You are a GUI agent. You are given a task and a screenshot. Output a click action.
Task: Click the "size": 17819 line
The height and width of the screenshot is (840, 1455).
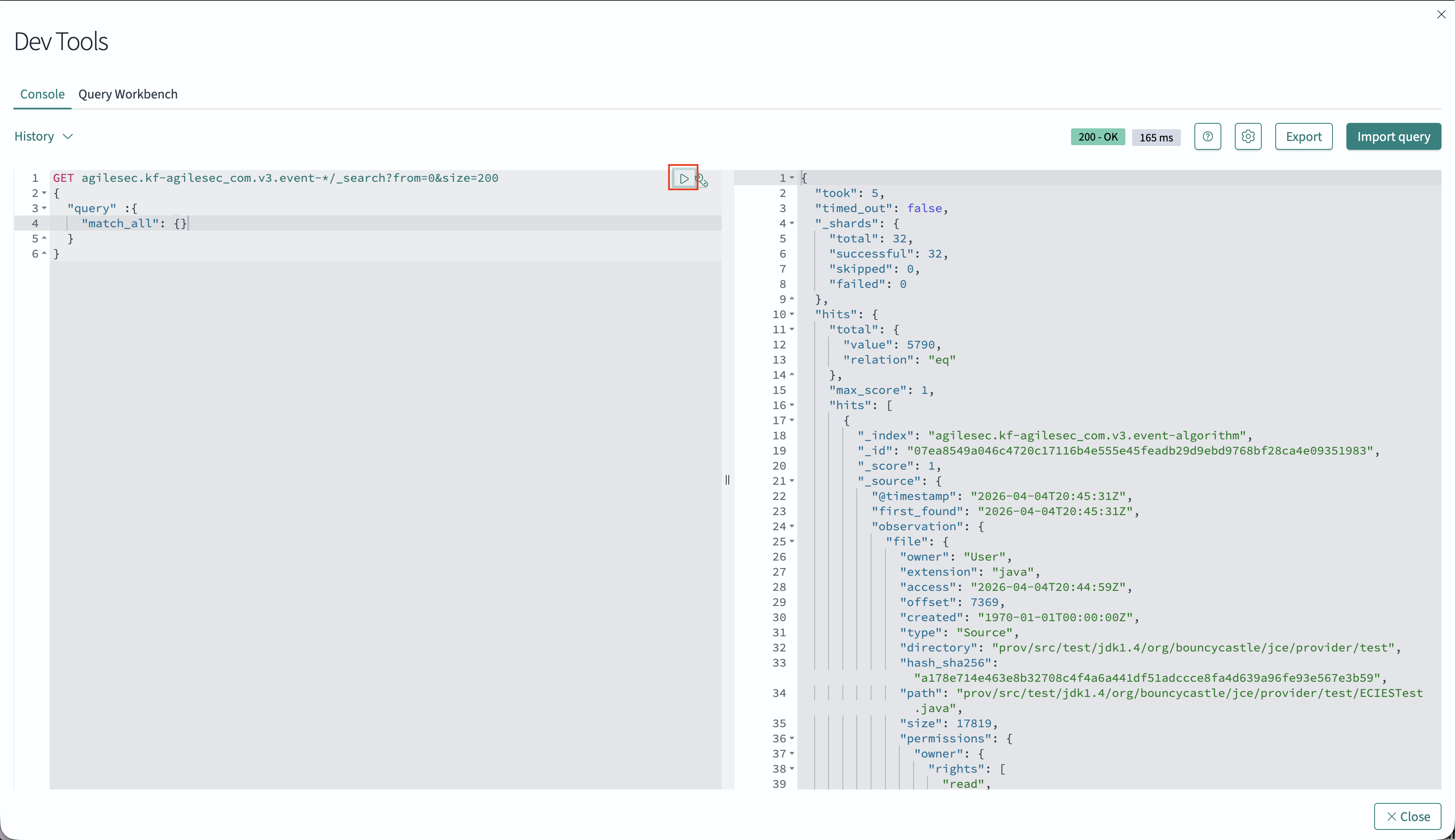pos(948,723)
